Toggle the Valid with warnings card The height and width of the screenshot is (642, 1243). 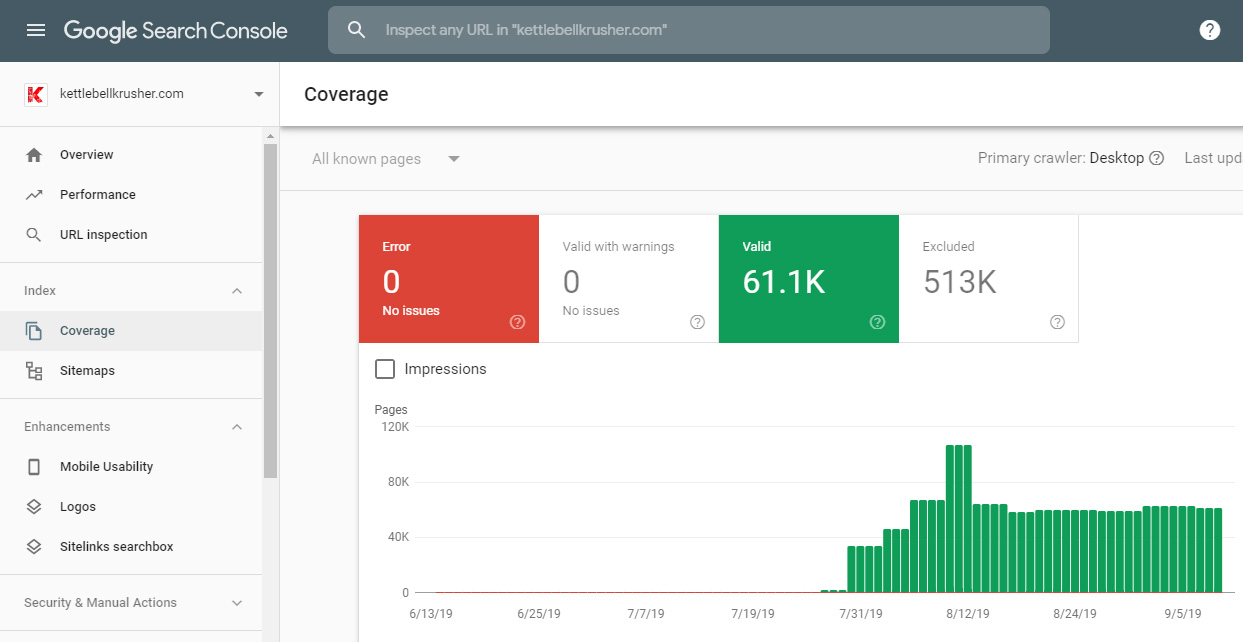(629, 279)
